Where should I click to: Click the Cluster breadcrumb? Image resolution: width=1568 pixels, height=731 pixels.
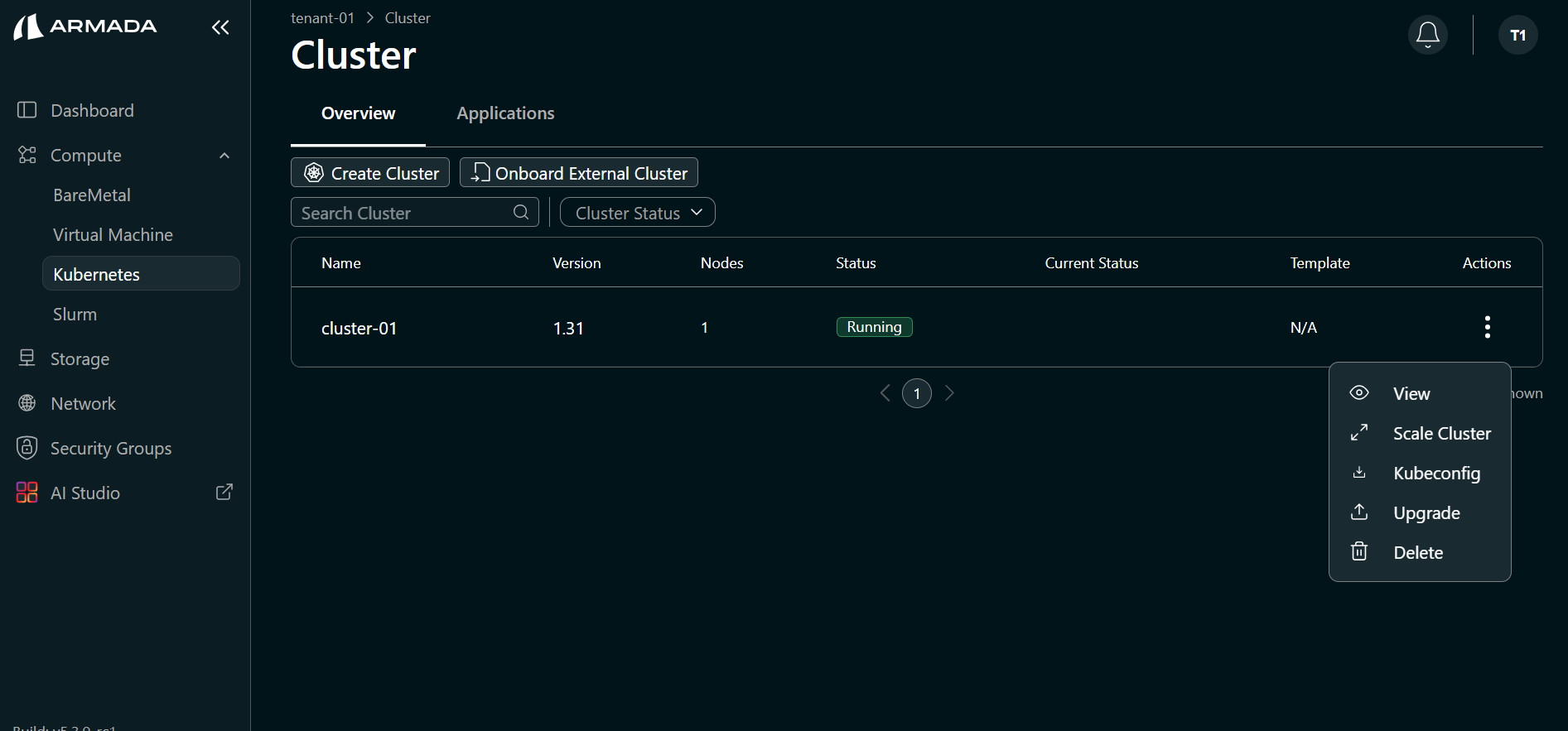click(408, 17)
